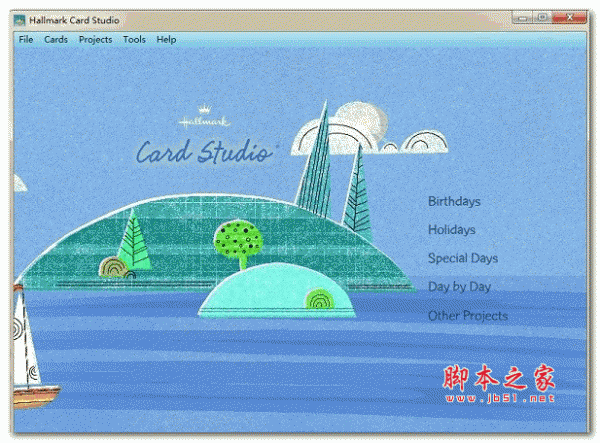Maximize the Hallmark Card Studio window
Viewport: 600px width, 443px height.
pyautogui.click(x=542, y=18)
